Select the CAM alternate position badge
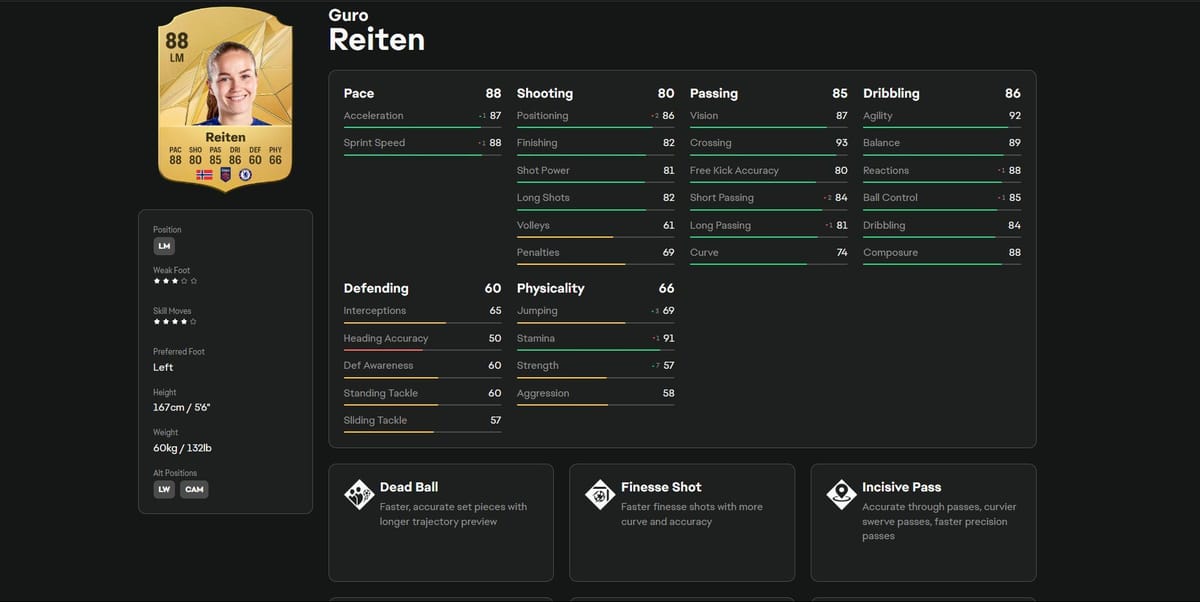This screenshot has width=1200, height=602. pos(195,489)
